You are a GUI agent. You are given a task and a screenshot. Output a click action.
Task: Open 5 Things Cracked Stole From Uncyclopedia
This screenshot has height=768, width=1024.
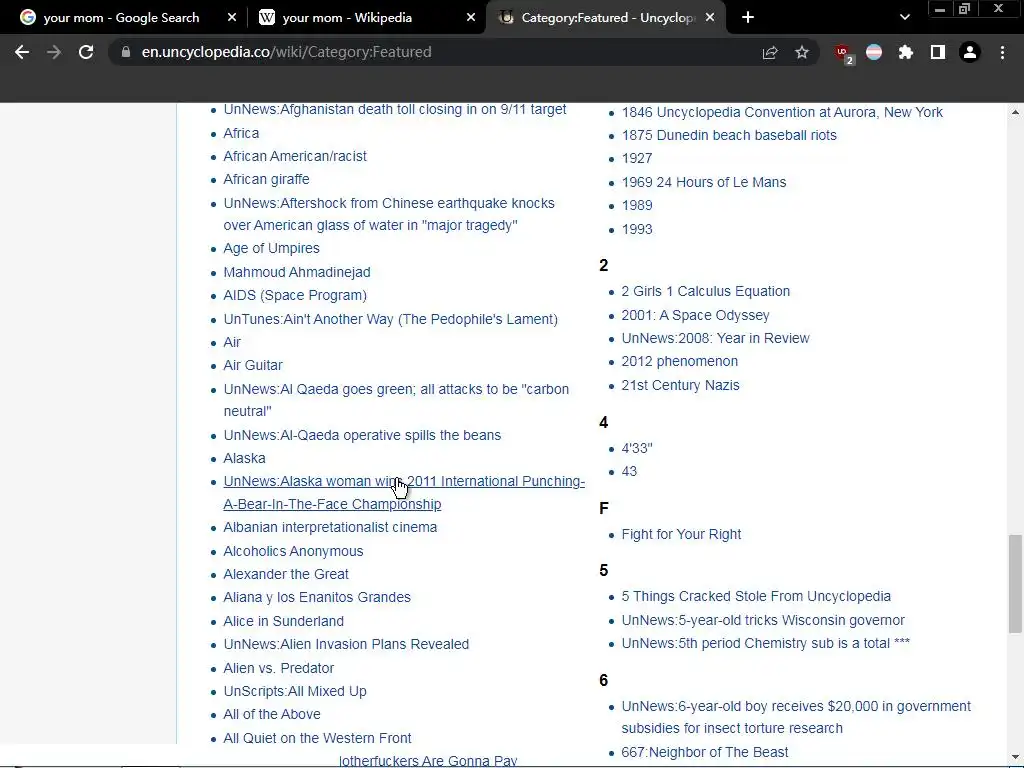(756, 596)
